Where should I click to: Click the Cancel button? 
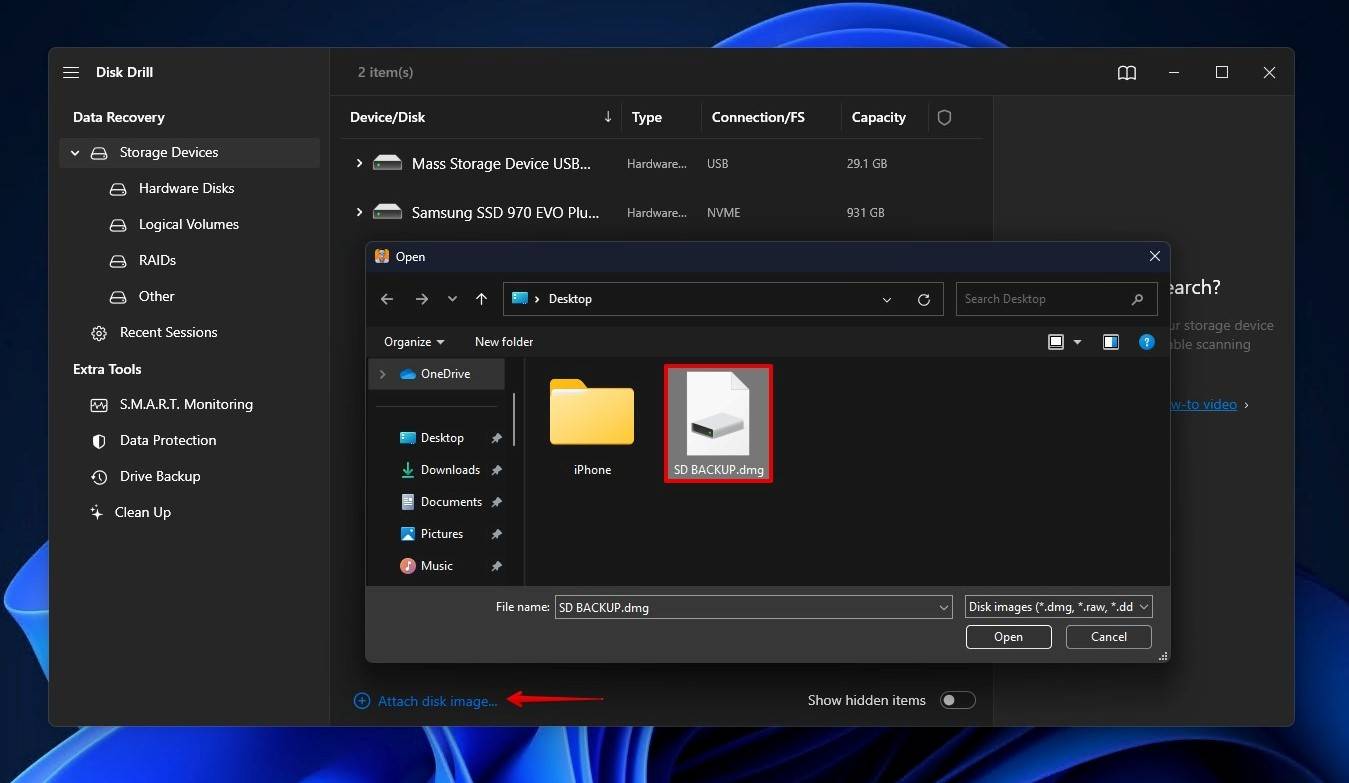pos(1108,637)
